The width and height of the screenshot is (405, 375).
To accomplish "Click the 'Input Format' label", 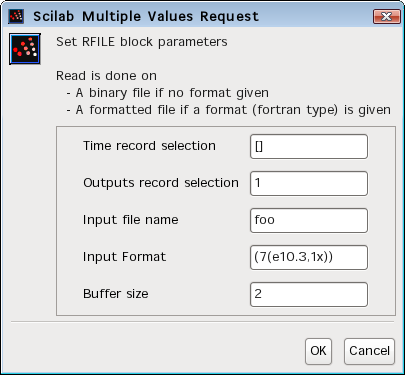I will point(124,257).
